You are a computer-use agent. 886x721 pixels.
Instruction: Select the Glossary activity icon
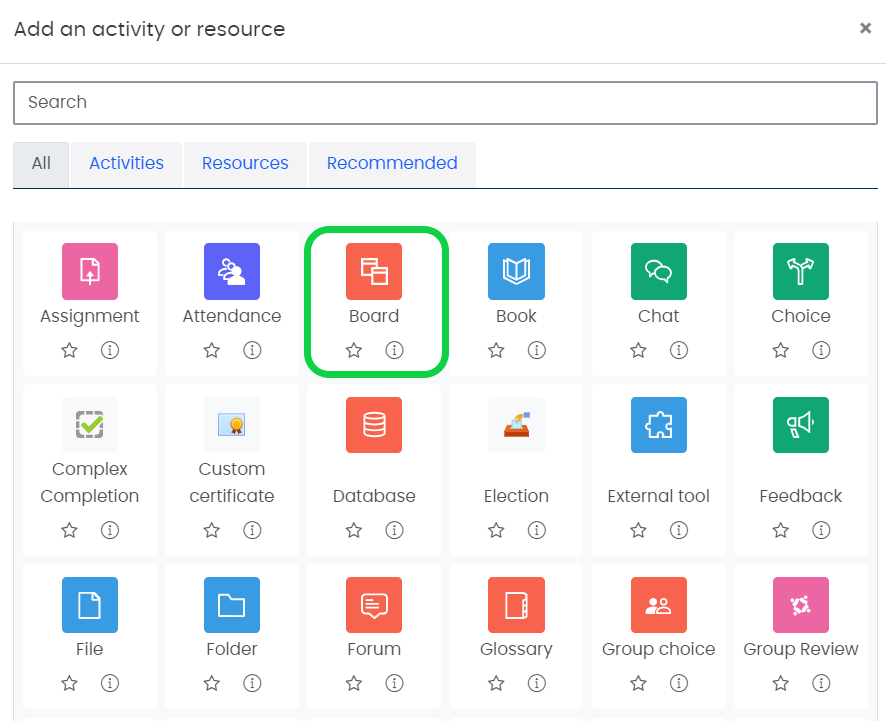[x=516, y=605]
